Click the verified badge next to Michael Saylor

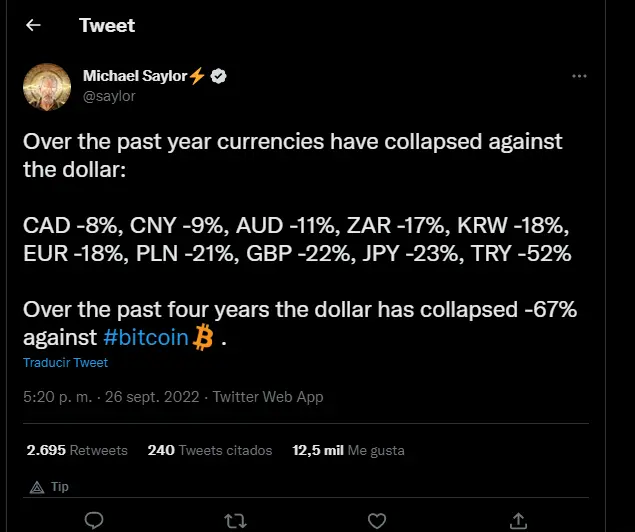click(219, 76)
